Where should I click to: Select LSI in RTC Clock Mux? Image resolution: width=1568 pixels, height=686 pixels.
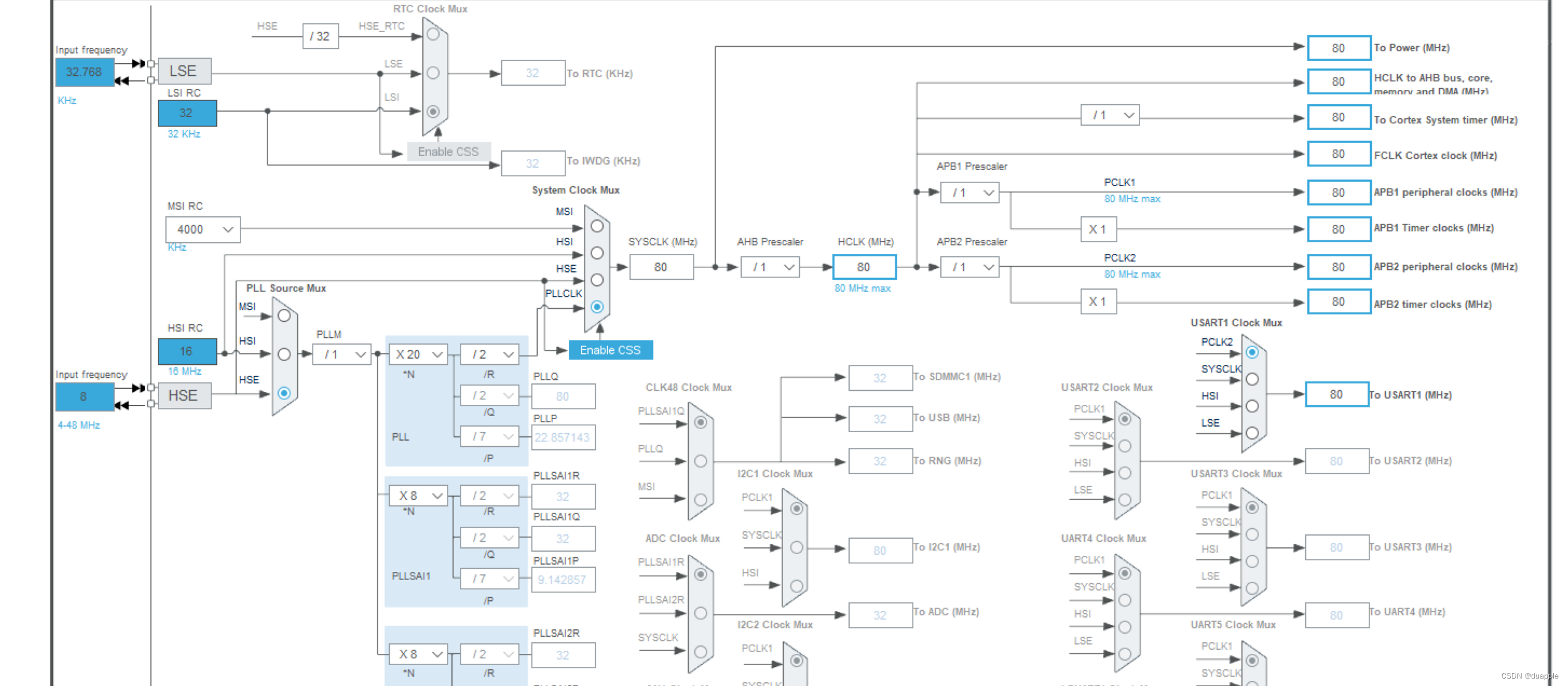click(x=433, y=112)
